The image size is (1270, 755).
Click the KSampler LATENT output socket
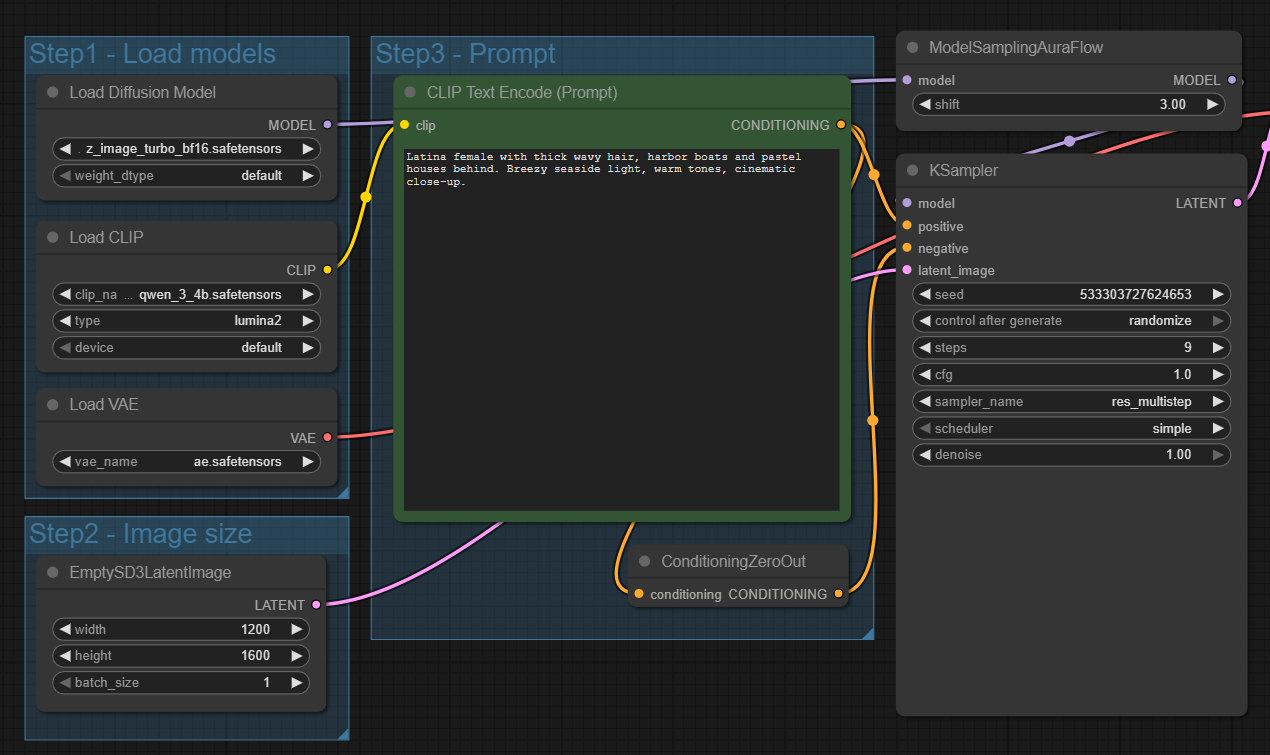pos(1238,203)
